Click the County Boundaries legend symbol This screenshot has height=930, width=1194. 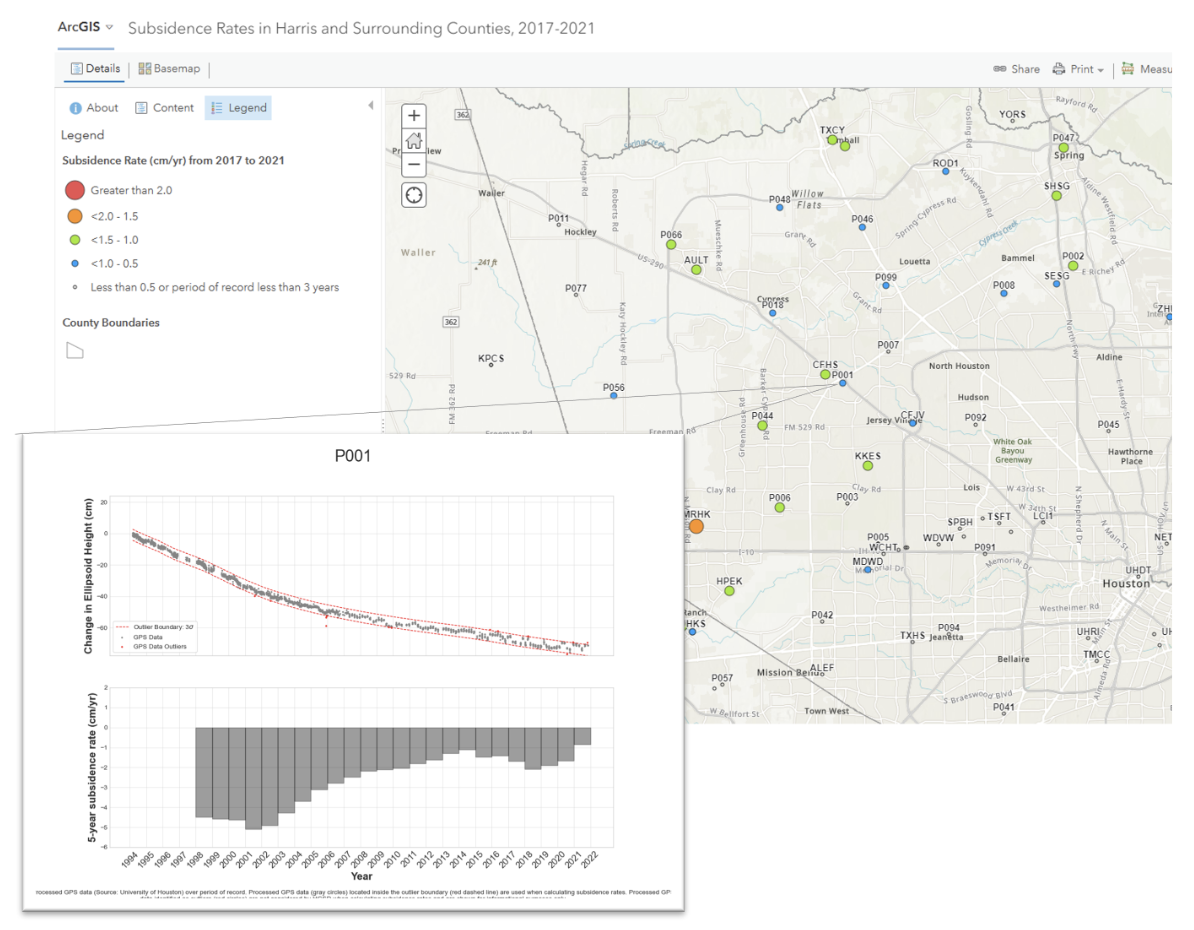(75, 351)
